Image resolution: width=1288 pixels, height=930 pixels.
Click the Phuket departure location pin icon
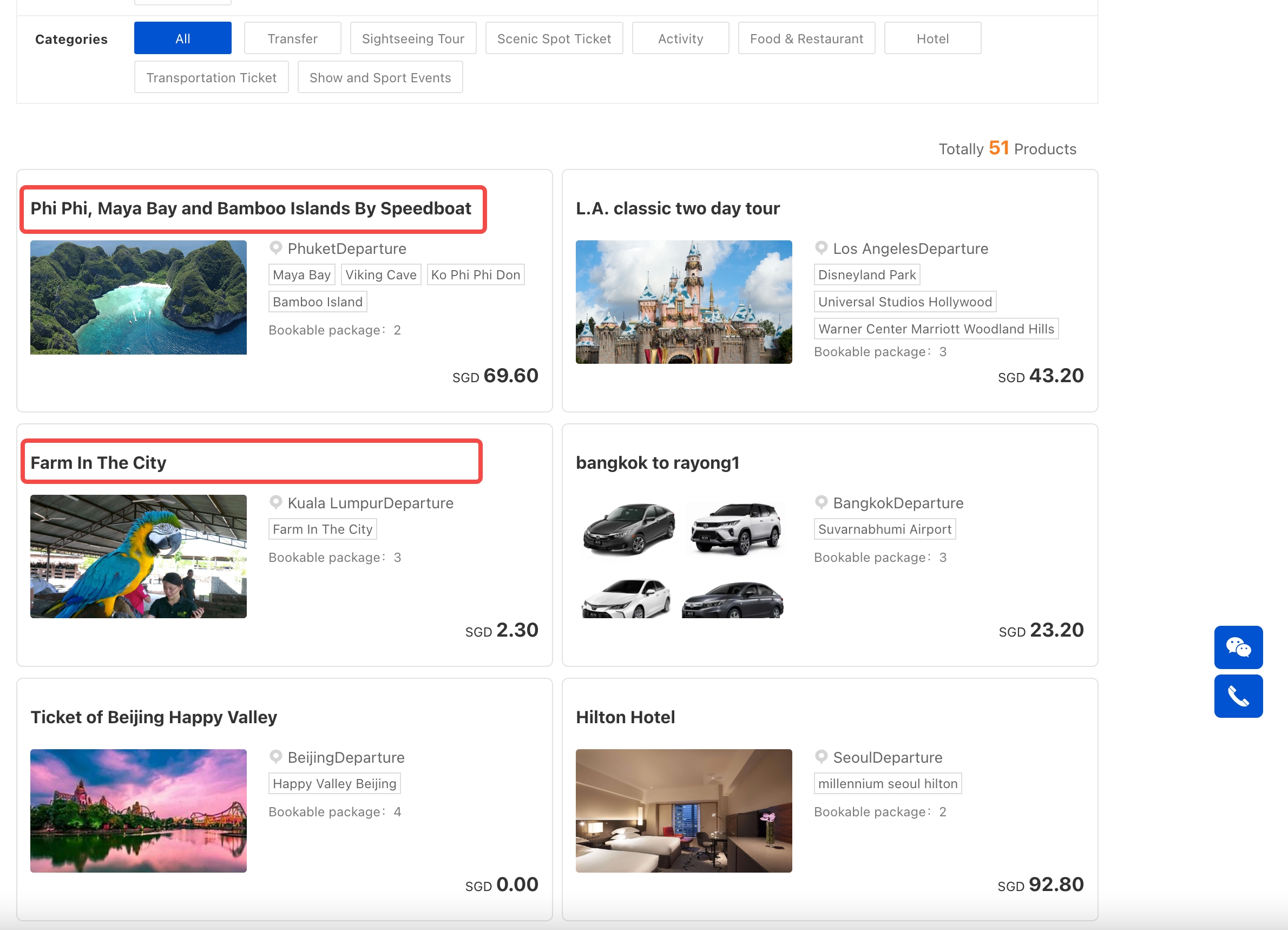275,248
